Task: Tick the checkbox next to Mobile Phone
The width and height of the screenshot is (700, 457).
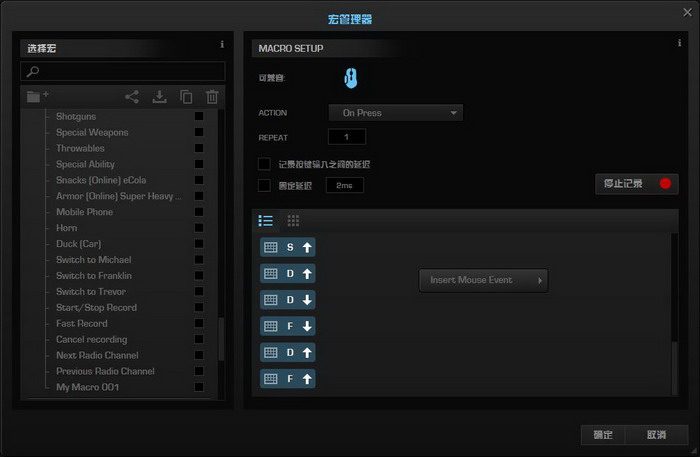Action: click(x=199, y=212)
